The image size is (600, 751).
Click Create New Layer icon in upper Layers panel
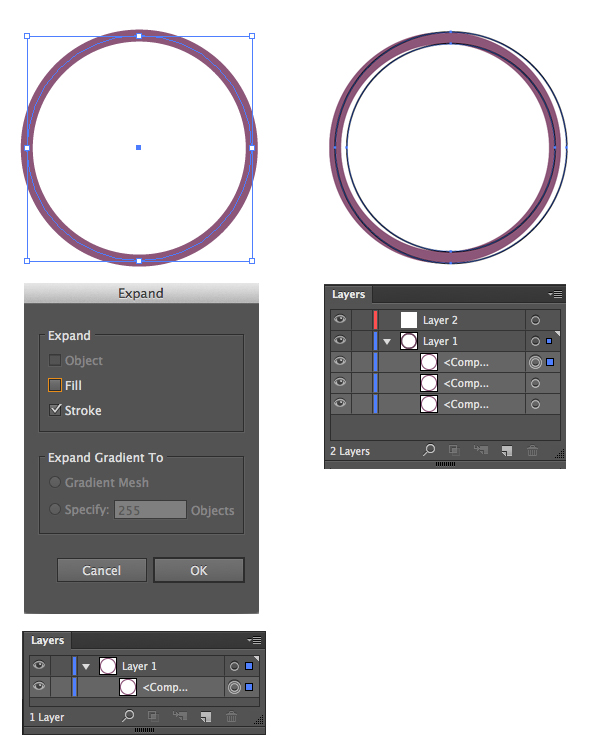pos(507,451)
